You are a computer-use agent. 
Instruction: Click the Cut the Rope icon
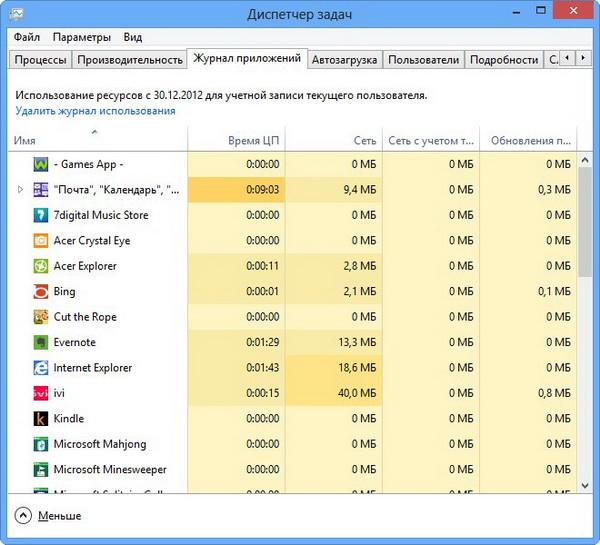(41, 317)
